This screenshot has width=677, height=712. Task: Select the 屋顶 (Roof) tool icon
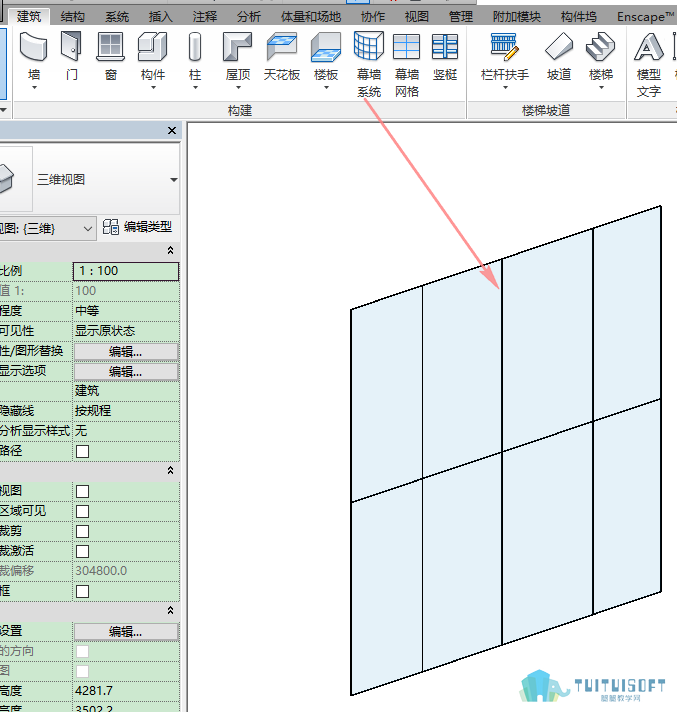click(x=237, y=47)
